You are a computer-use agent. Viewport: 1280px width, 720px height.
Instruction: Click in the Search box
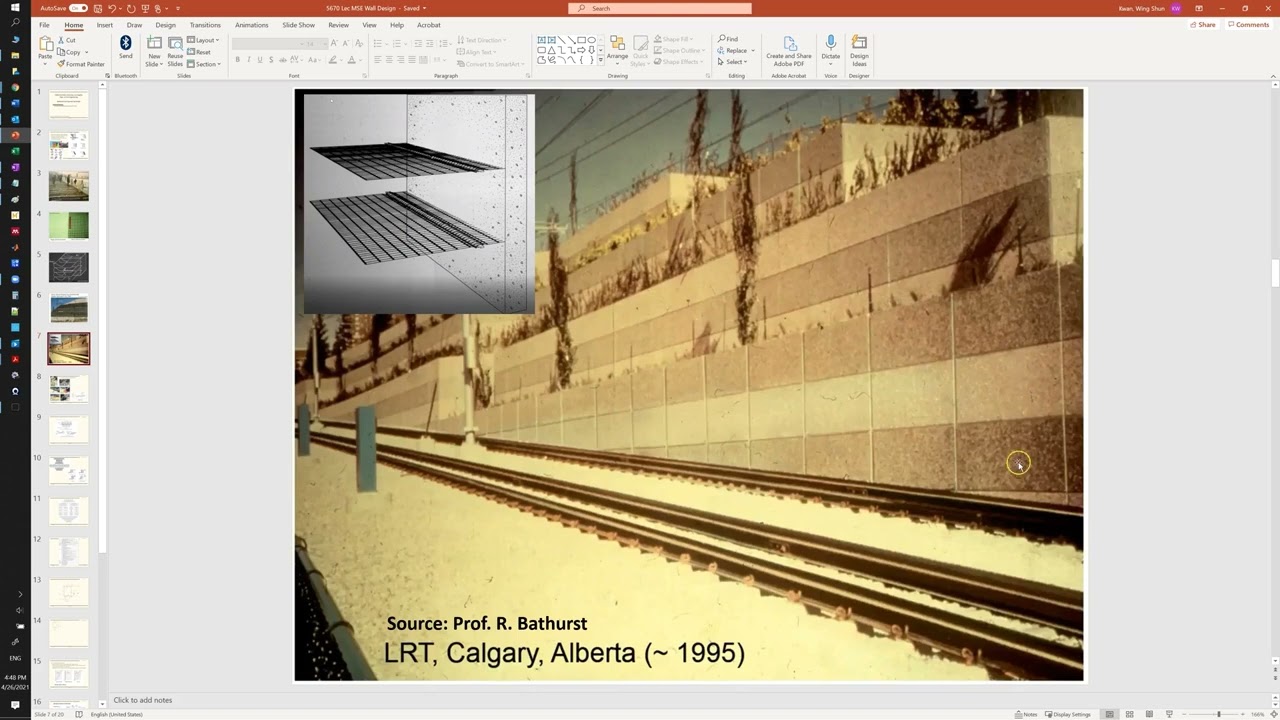[660, 8]
